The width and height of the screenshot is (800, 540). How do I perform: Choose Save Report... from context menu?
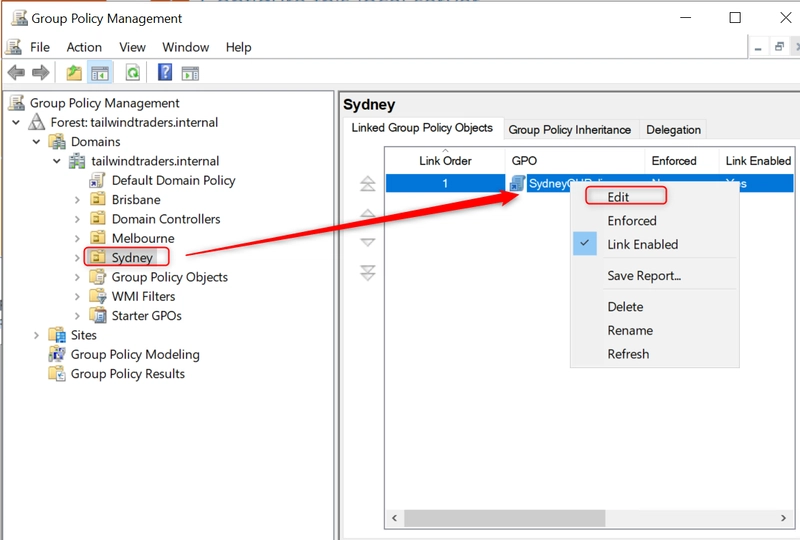[644, 276]
